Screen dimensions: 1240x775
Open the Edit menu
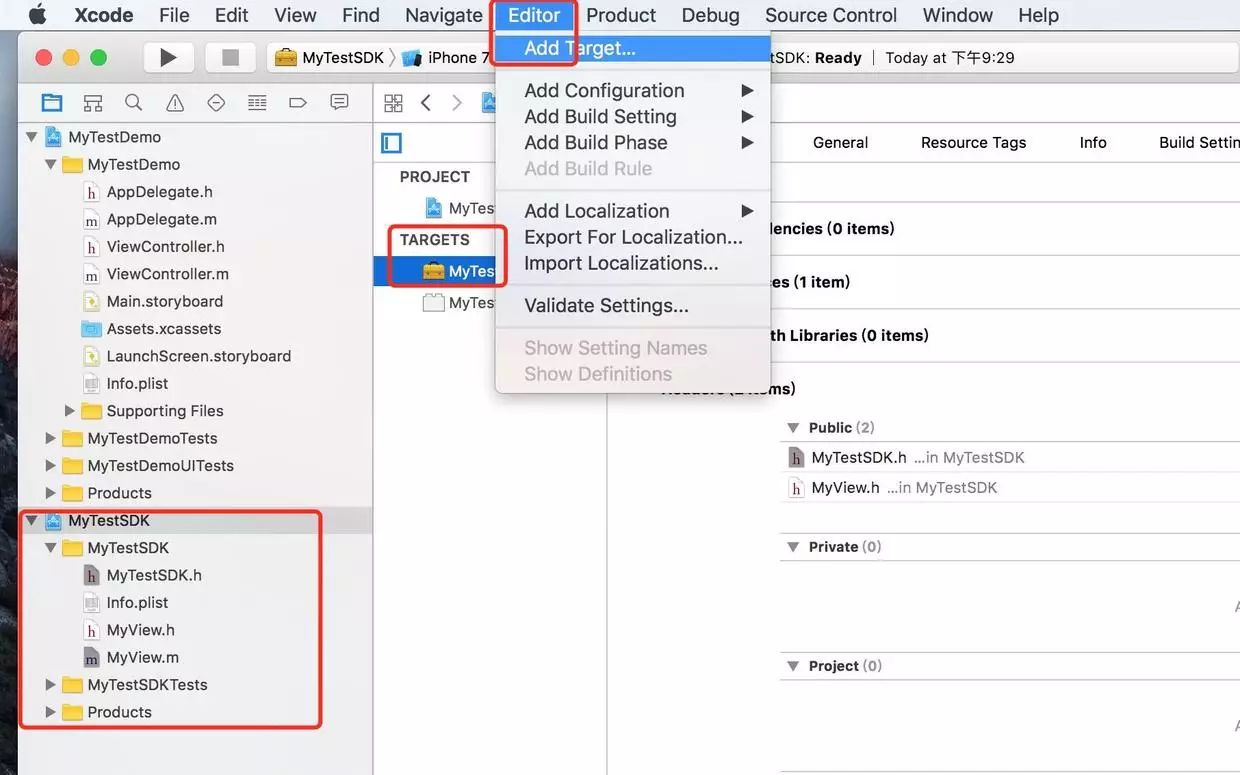(232, 15)
